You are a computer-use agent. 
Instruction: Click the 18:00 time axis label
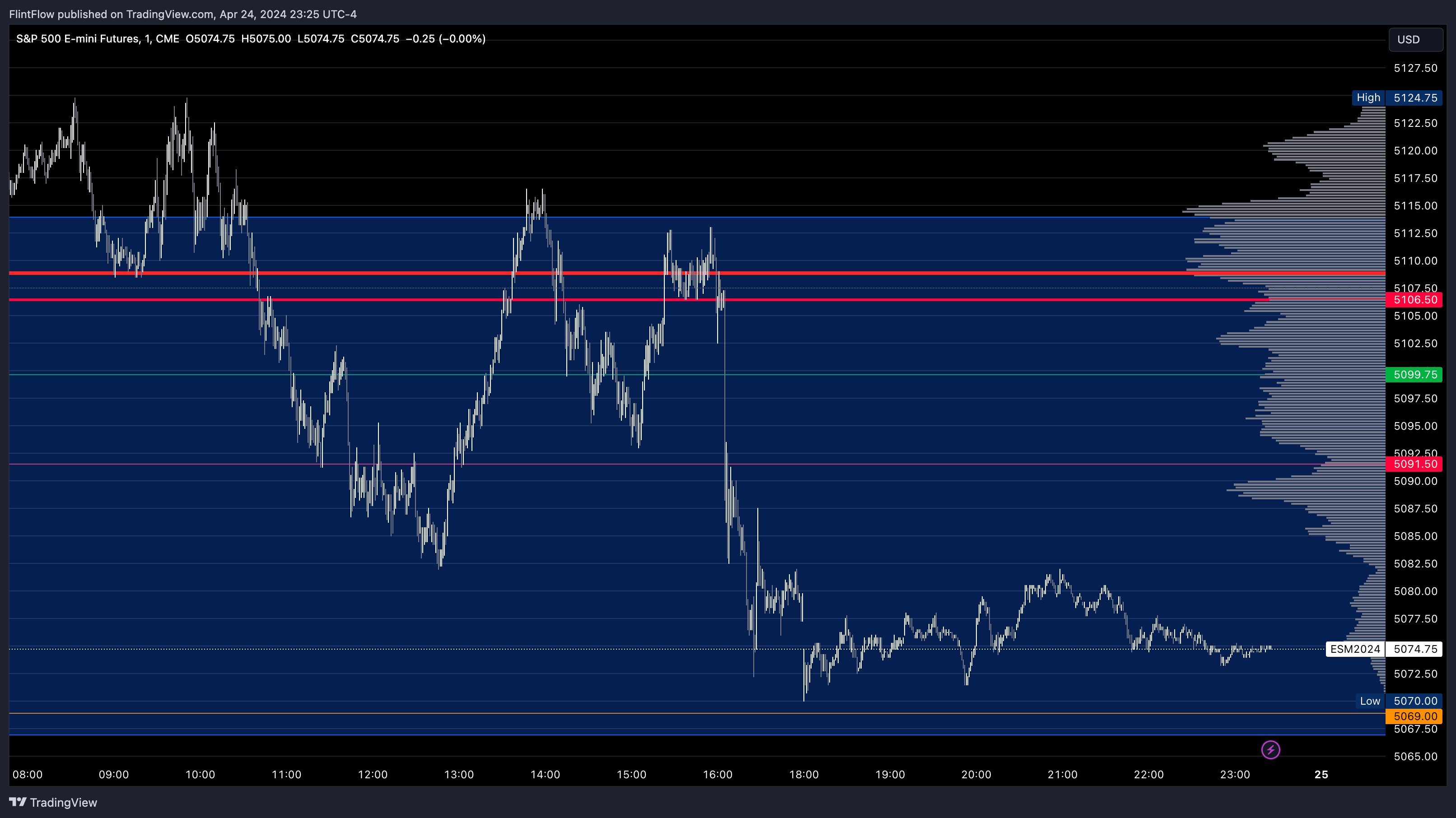click(804, 775)
